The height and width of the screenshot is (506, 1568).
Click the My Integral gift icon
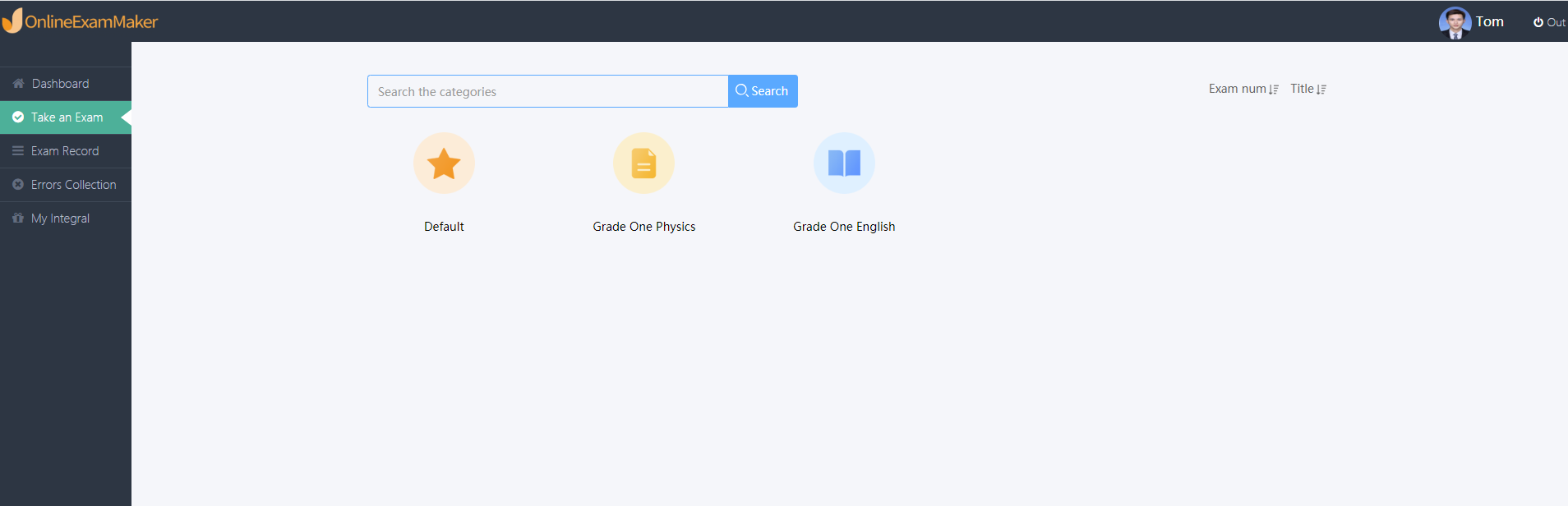point(18,218)
